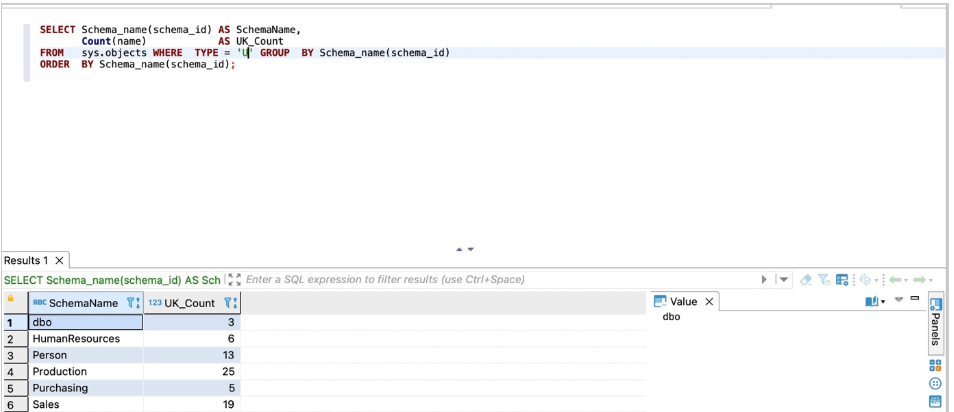This screenshot has width=954, height=412.
Task: Click the green forward arrow history icon
Action: click(919, 279)
